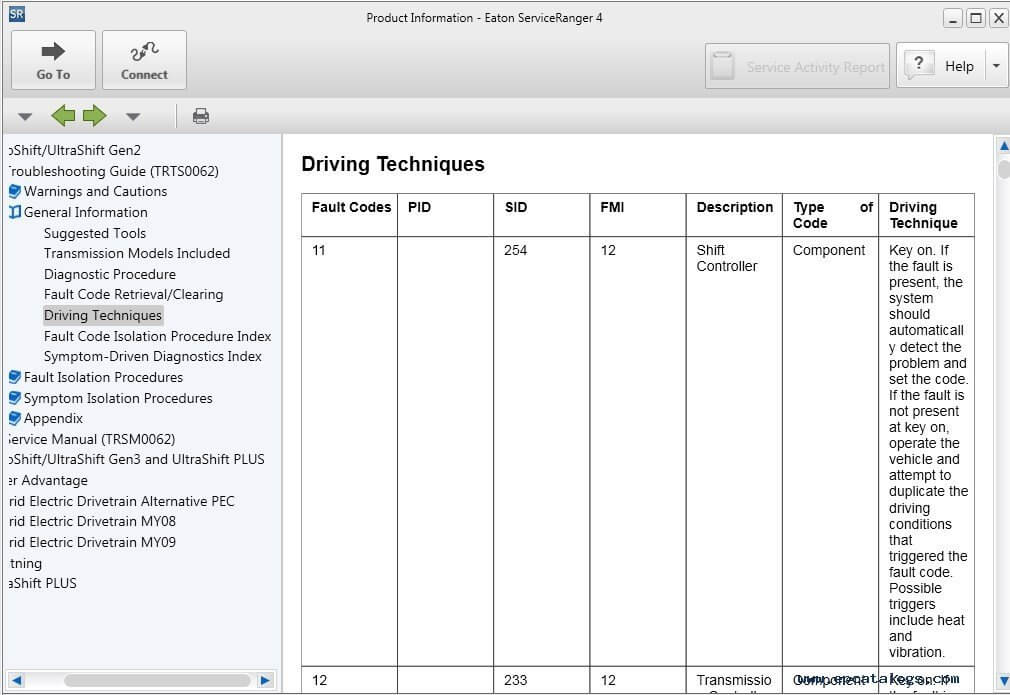Click the right arrow of the horizontal scrollbar
The height and width of the screenshot is (695, 1010).
265,679
